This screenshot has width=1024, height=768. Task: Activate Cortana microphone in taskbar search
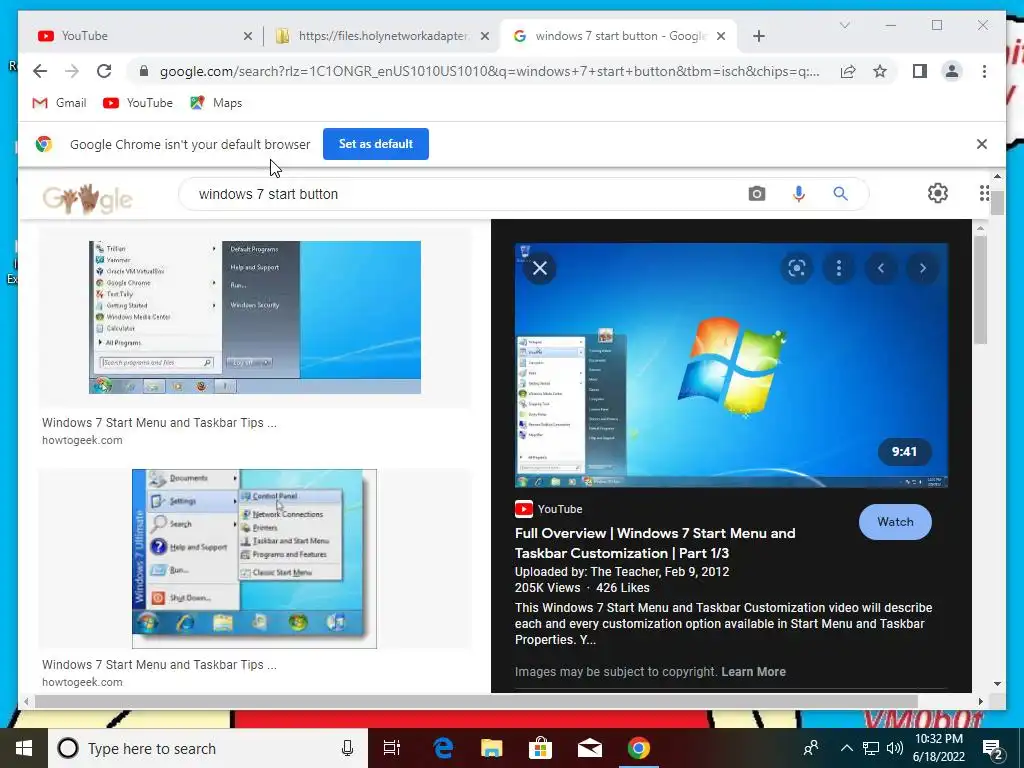point(347,748)
